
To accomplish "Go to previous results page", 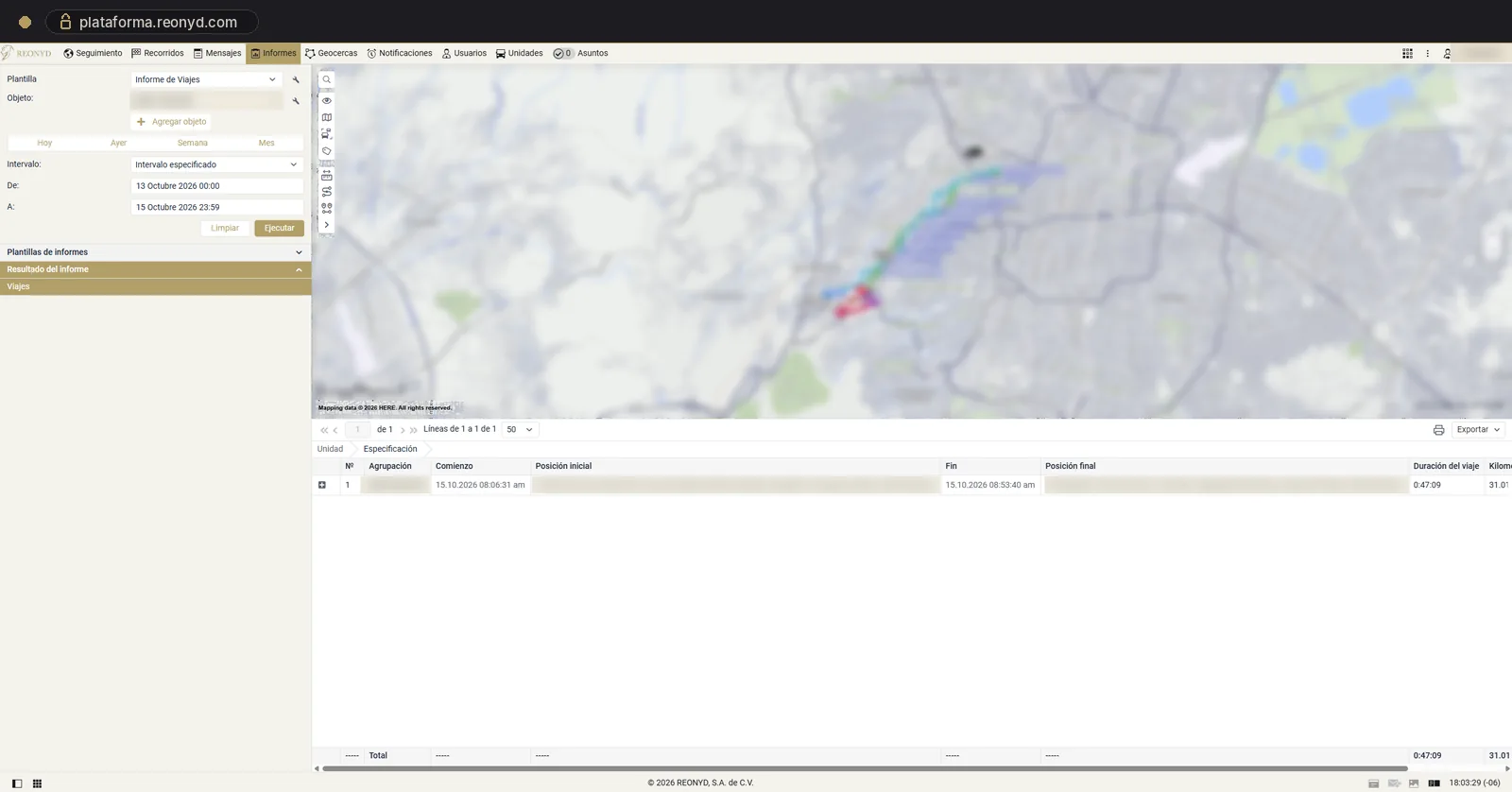I will click(335, 430).
